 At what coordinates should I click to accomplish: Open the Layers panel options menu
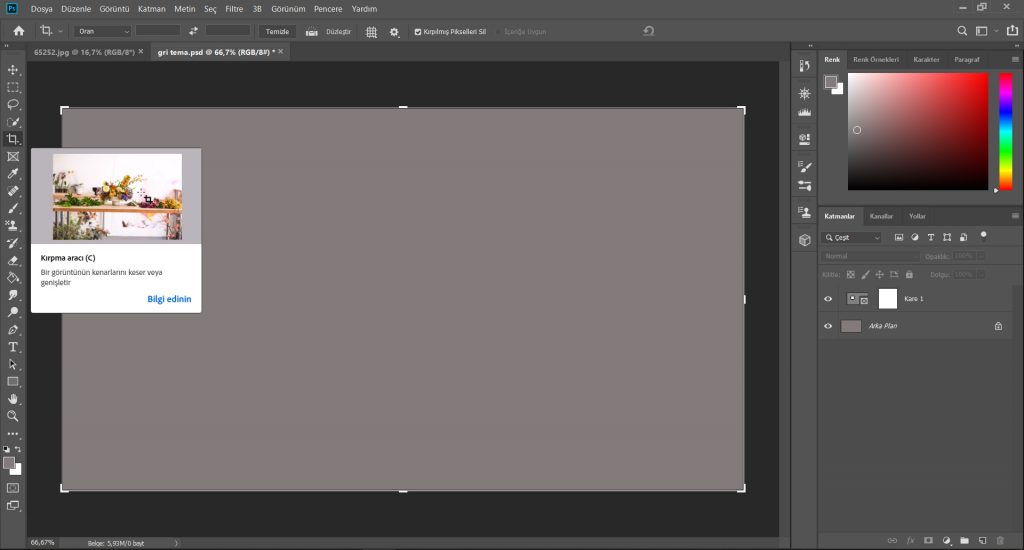point(1015,216)
